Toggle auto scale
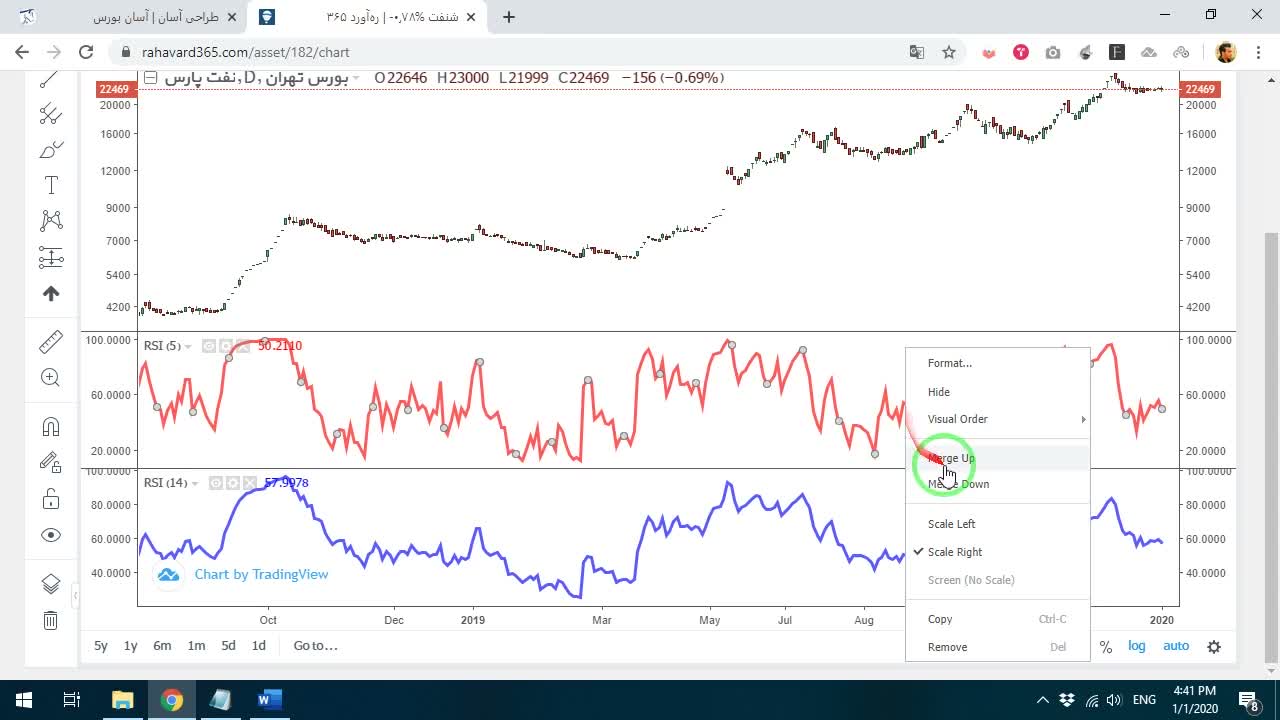The image size is (1280, 720). [1176, 646]
